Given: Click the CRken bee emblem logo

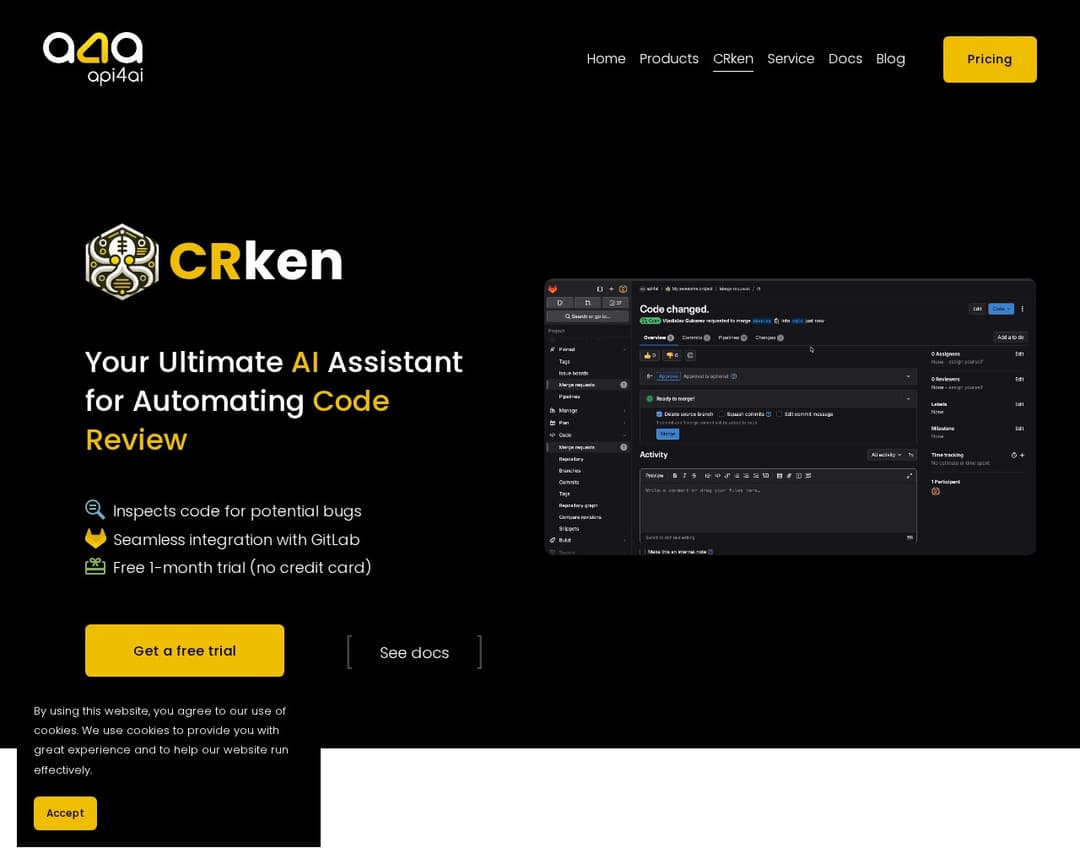Looking at the screenshot, I should click(x=122, y=262).
